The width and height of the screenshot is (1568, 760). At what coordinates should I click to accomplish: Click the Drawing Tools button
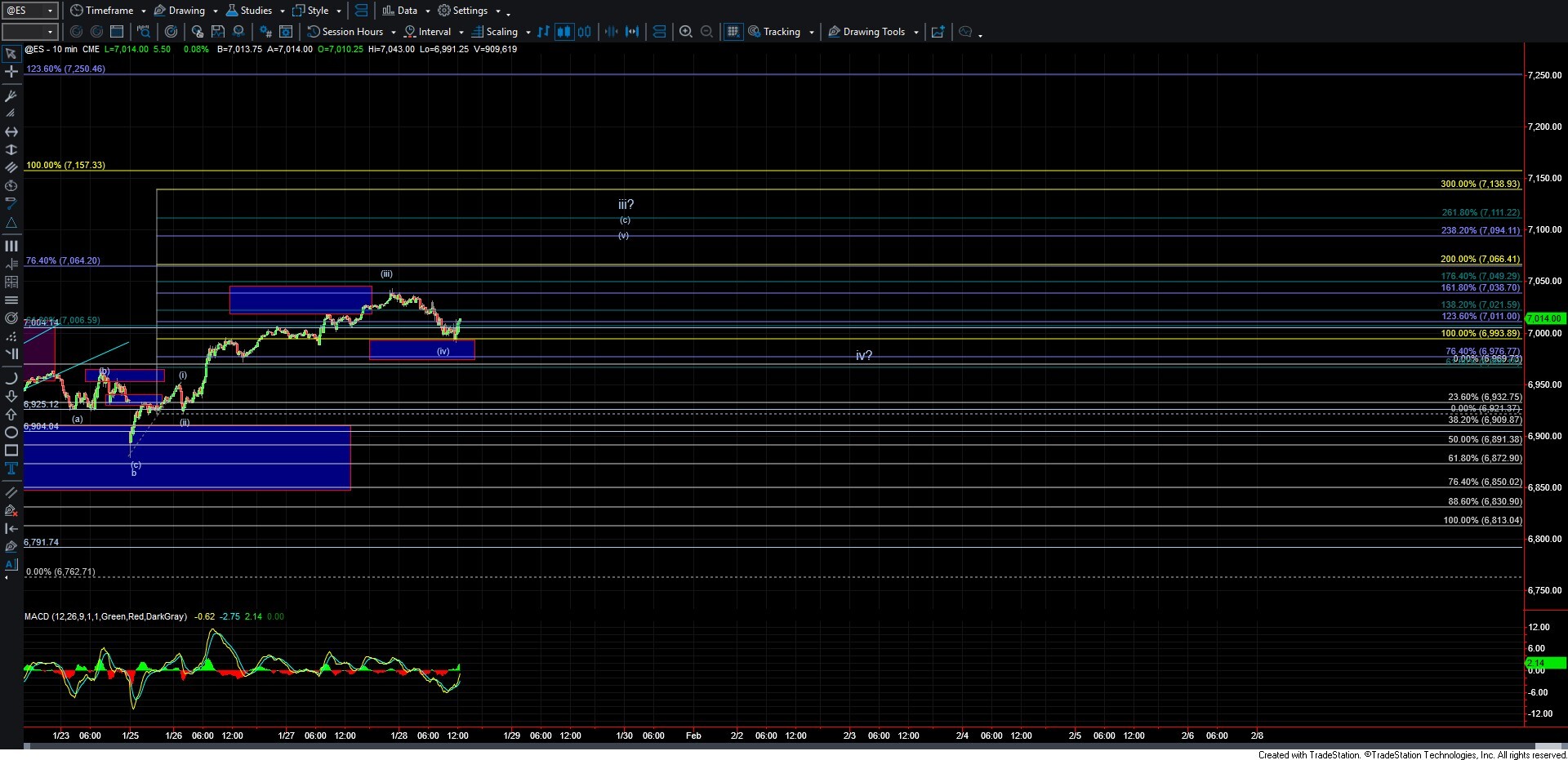pos(873,32)
